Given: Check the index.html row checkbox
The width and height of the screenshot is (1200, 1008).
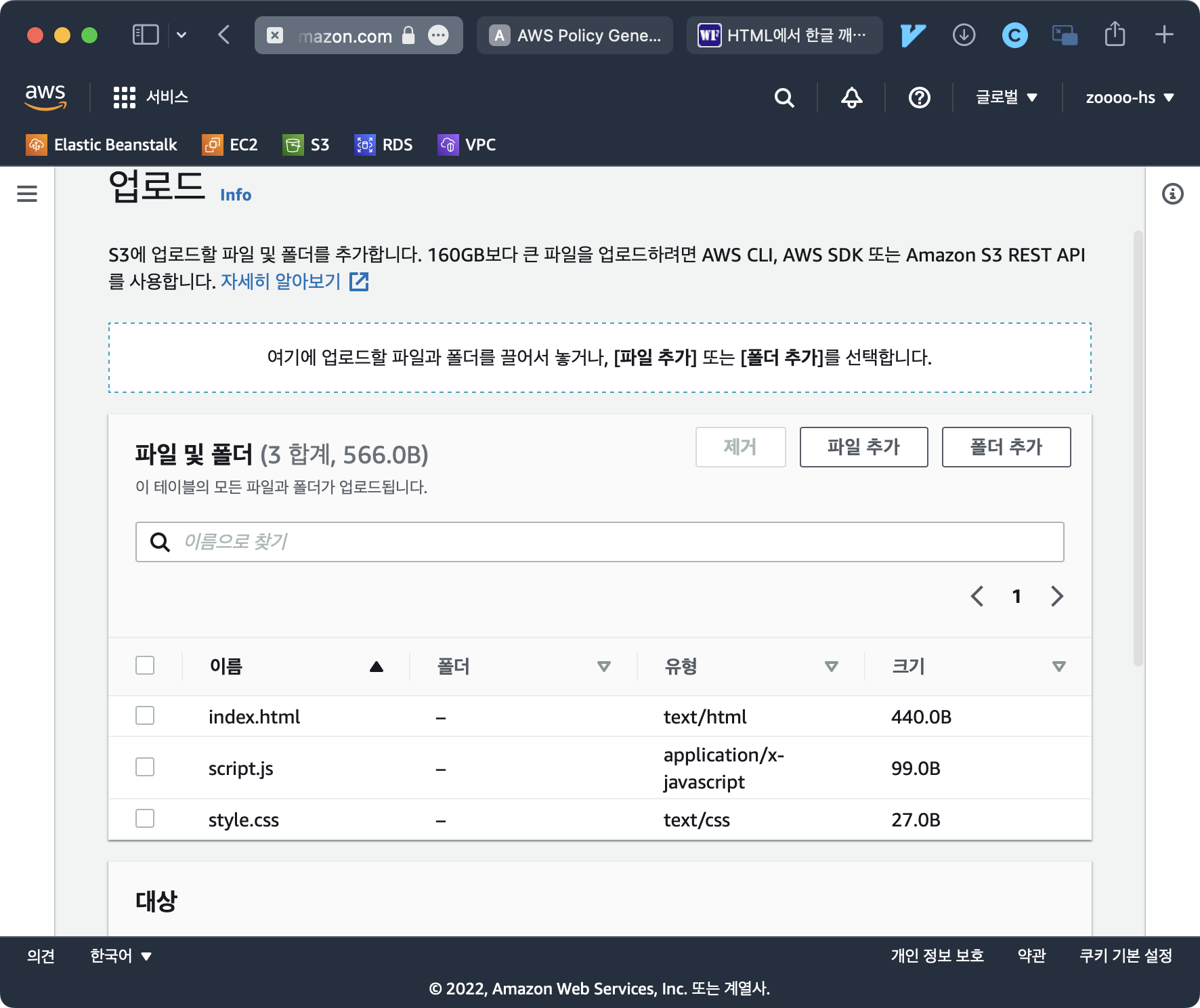Looking at the screenshot, I should (x=145, y=715).
